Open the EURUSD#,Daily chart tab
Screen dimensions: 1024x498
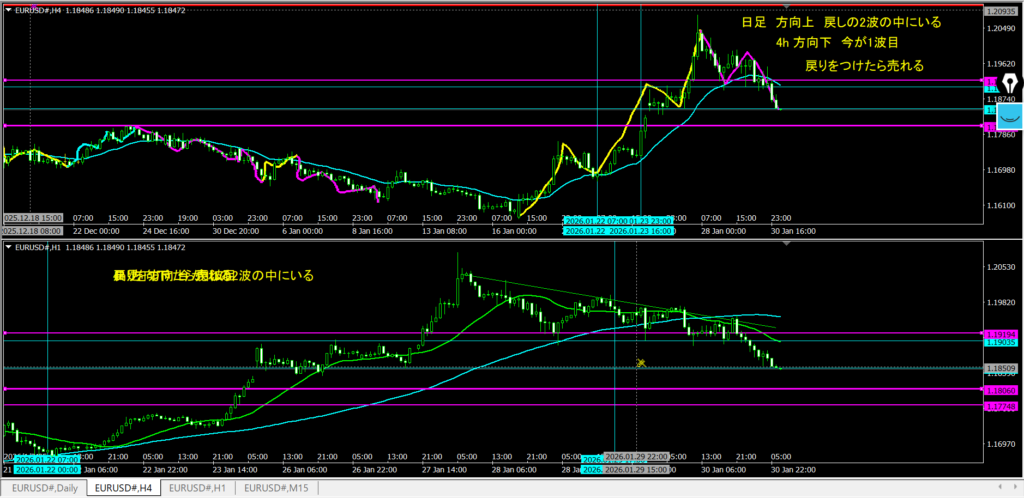43,487
